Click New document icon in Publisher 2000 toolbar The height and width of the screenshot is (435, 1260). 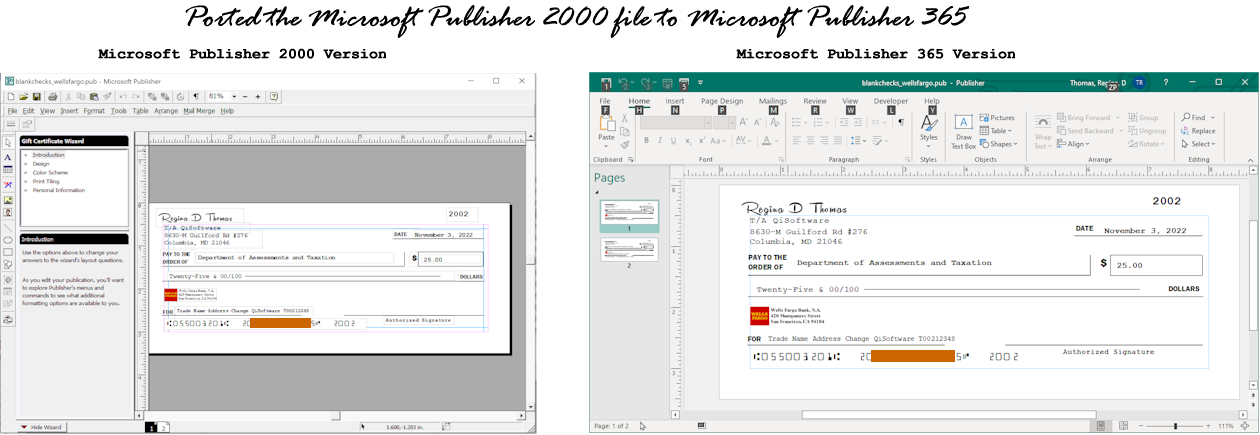[10, 96]
